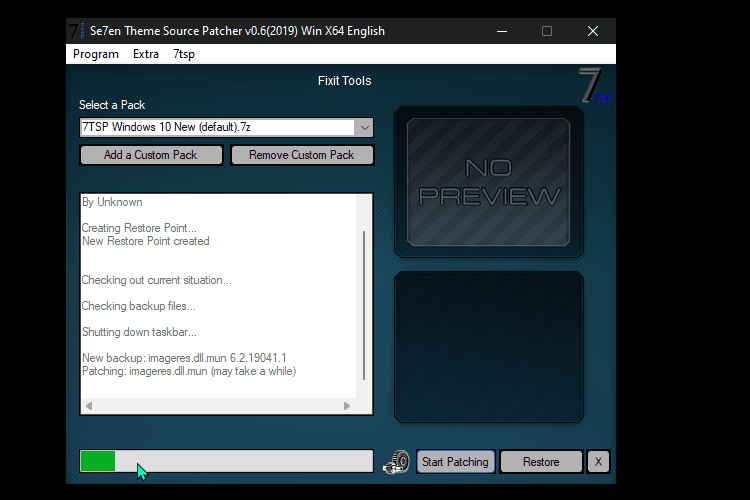Click the Fixit Tools heading link
This screenshot has width=750, height=500.
(344, 81)
